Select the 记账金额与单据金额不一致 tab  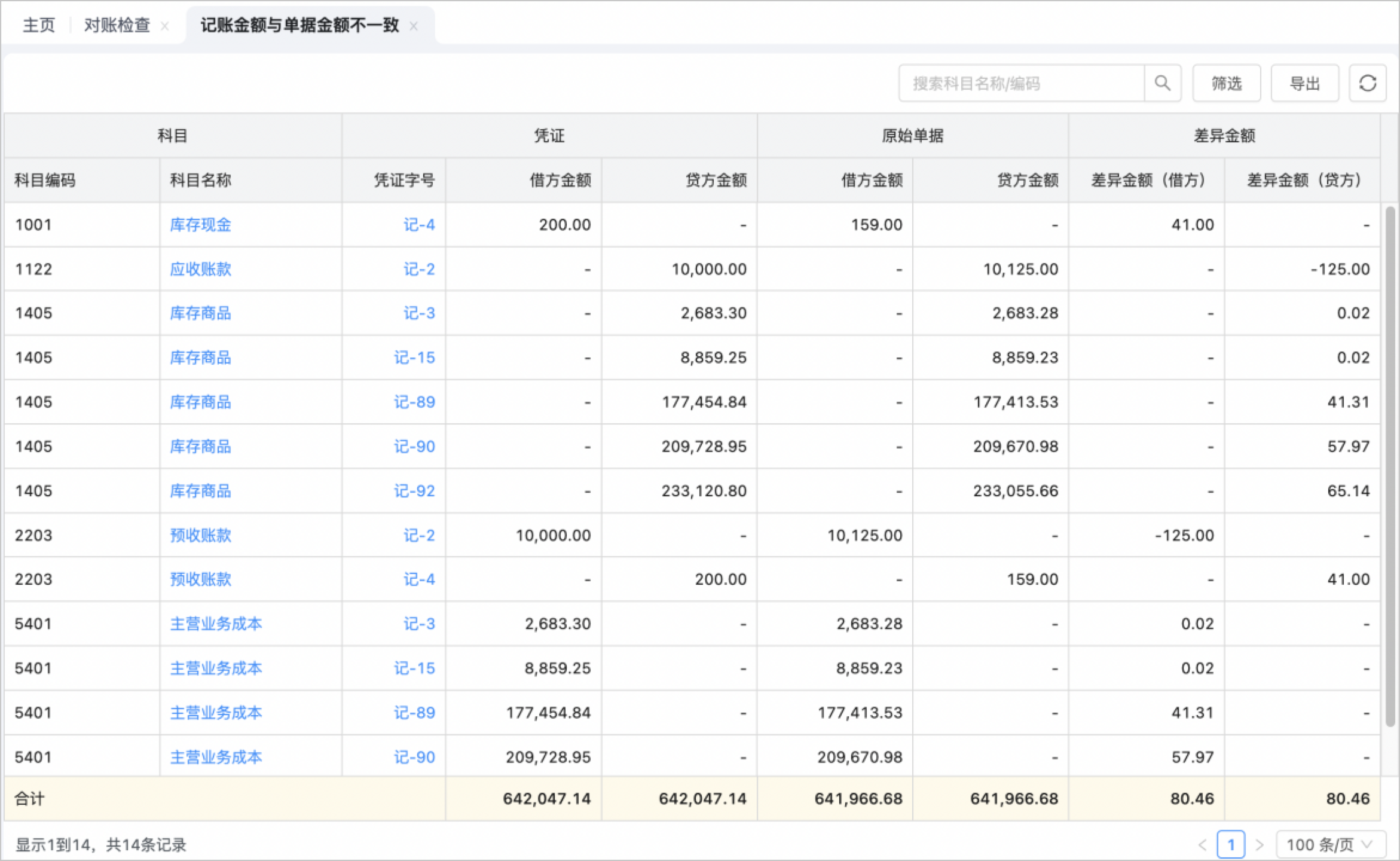point(299,25)
